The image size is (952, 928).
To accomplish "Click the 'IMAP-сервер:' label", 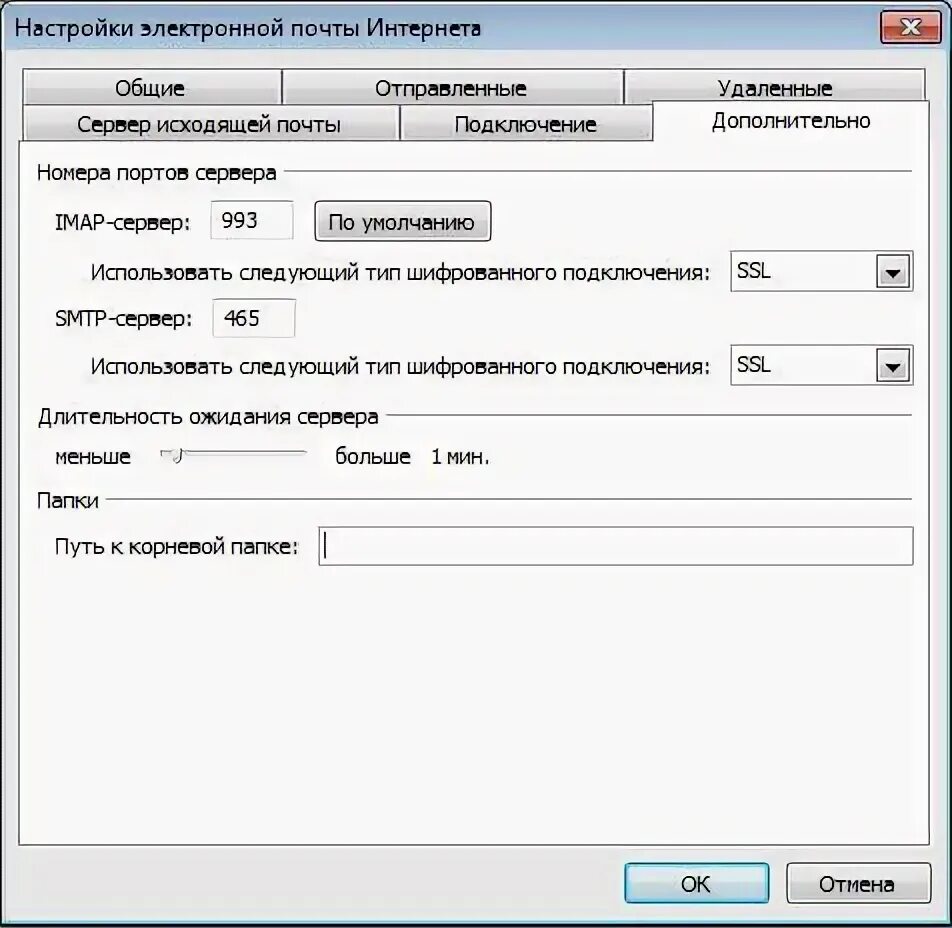I will pyautogui.click(x=123, y=222).
